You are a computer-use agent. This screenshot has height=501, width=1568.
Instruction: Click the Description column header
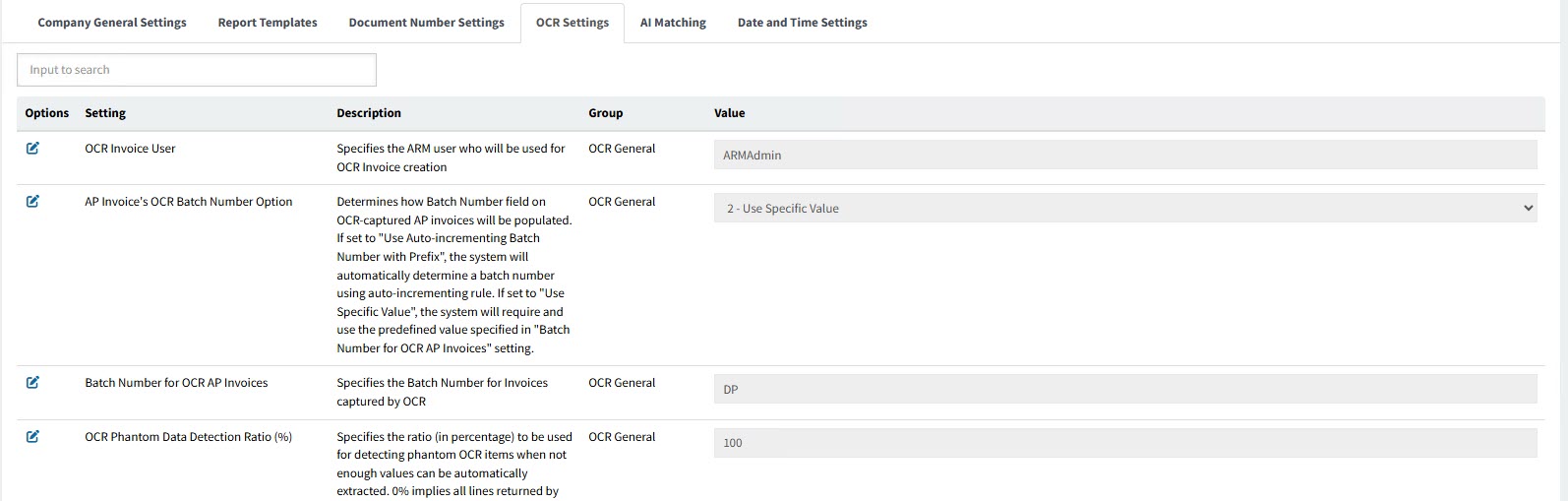(369, 113)
